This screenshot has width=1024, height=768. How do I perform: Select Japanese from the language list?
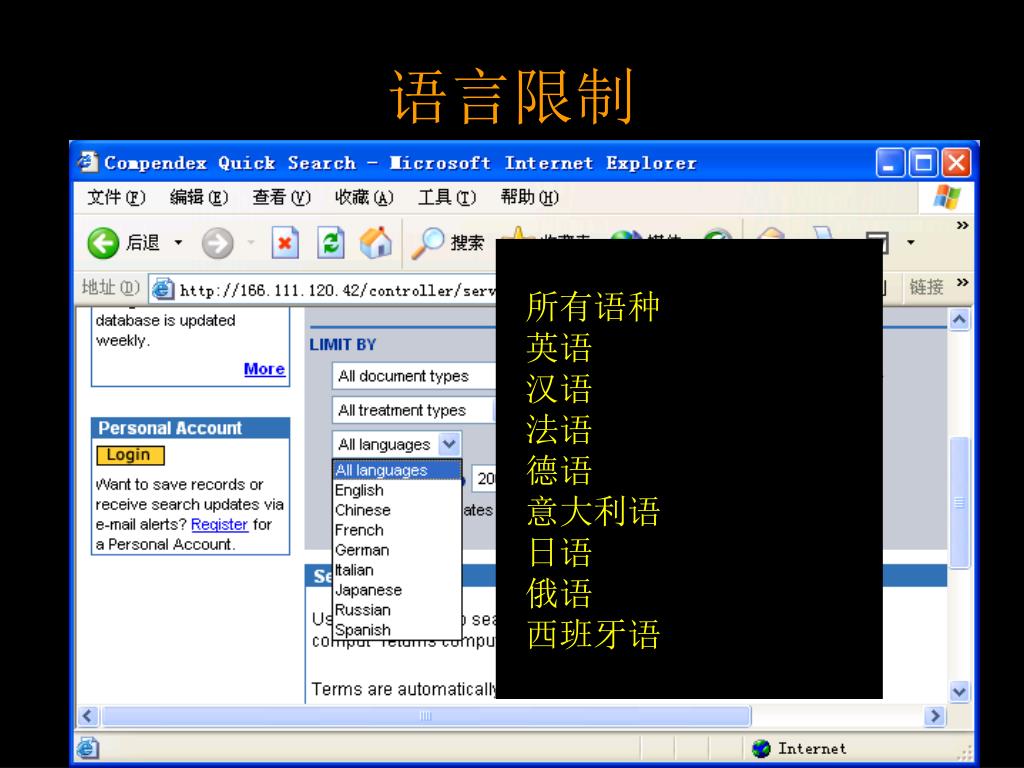pos(396,590)
